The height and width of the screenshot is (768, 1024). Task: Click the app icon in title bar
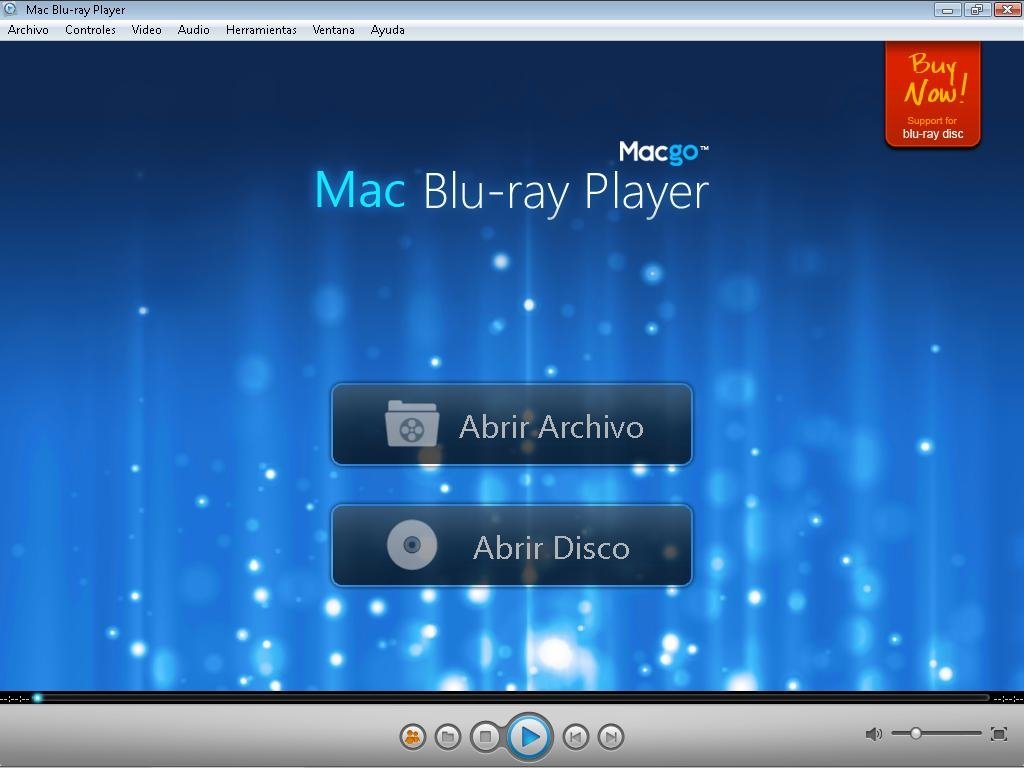(10, 9)
